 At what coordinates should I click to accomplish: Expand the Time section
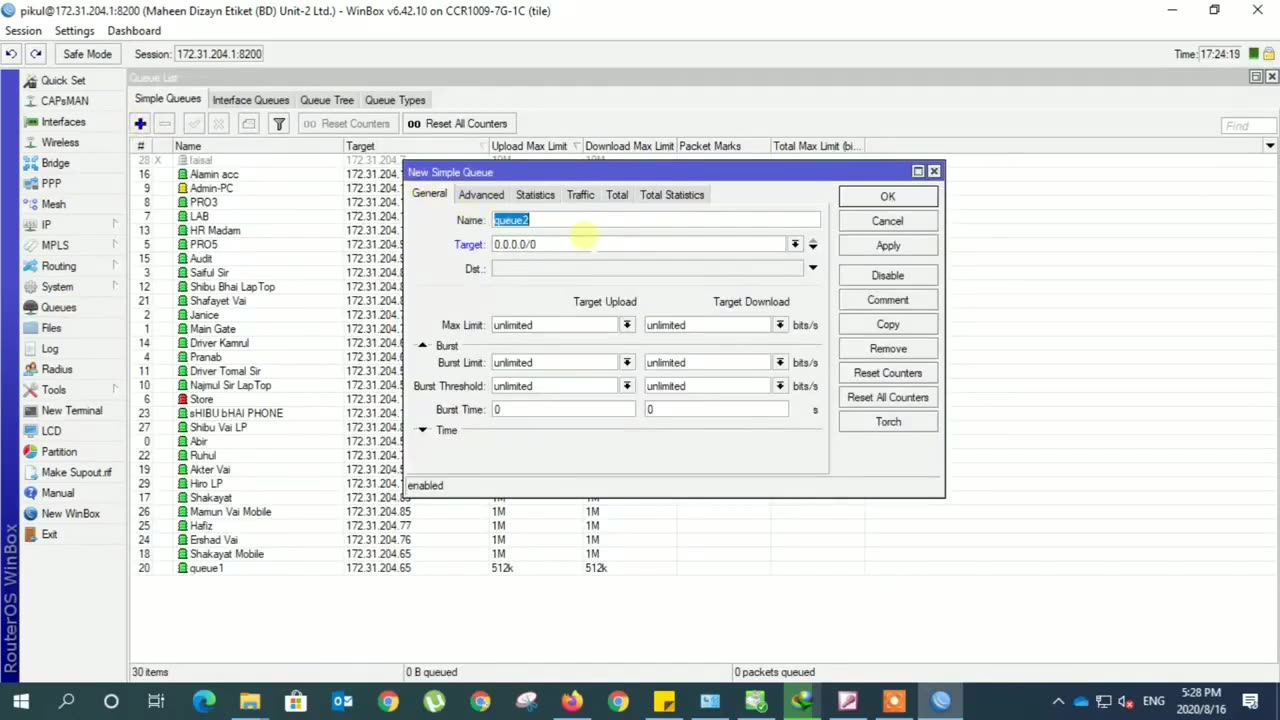[x=422, y=430]
